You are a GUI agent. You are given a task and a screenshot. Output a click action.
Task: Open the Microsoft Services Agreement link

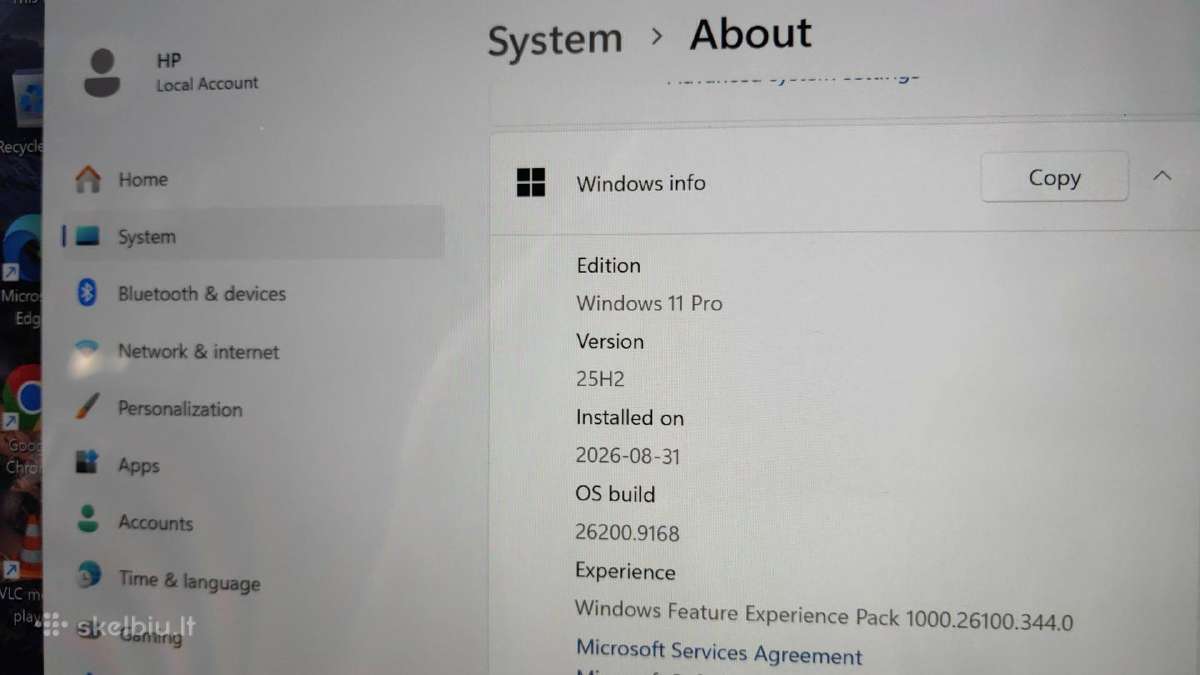coord(719,652)
